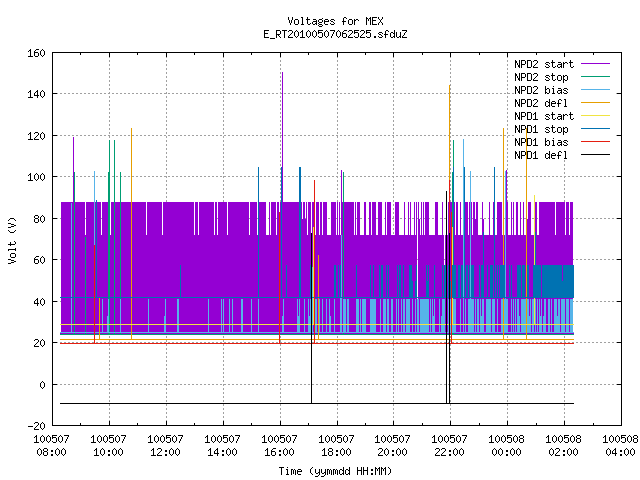Click the Volt (V) y-axis label
Screen dimensions: 640x480
pos(12,240)
